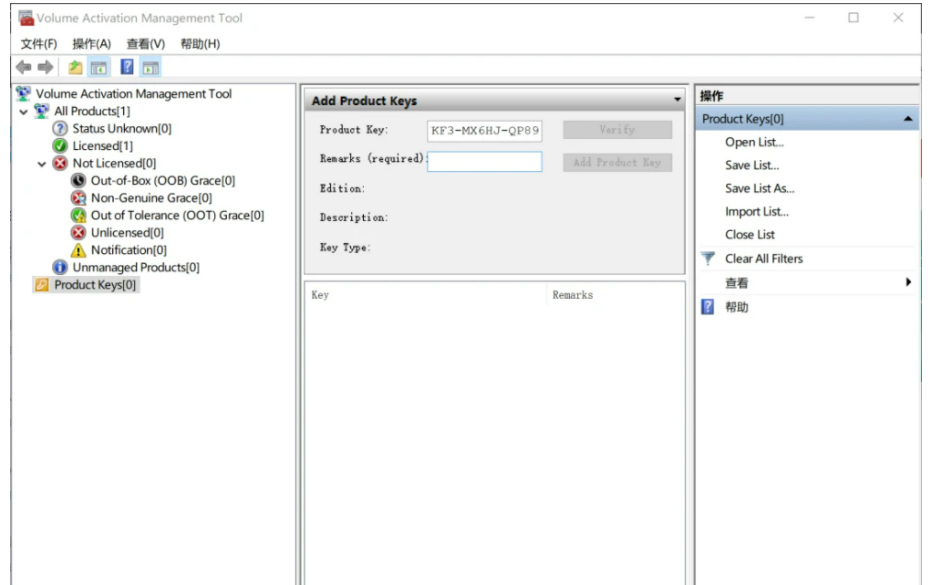Click the 帮助 help icon in actions pane

click(x=708, y=307)
